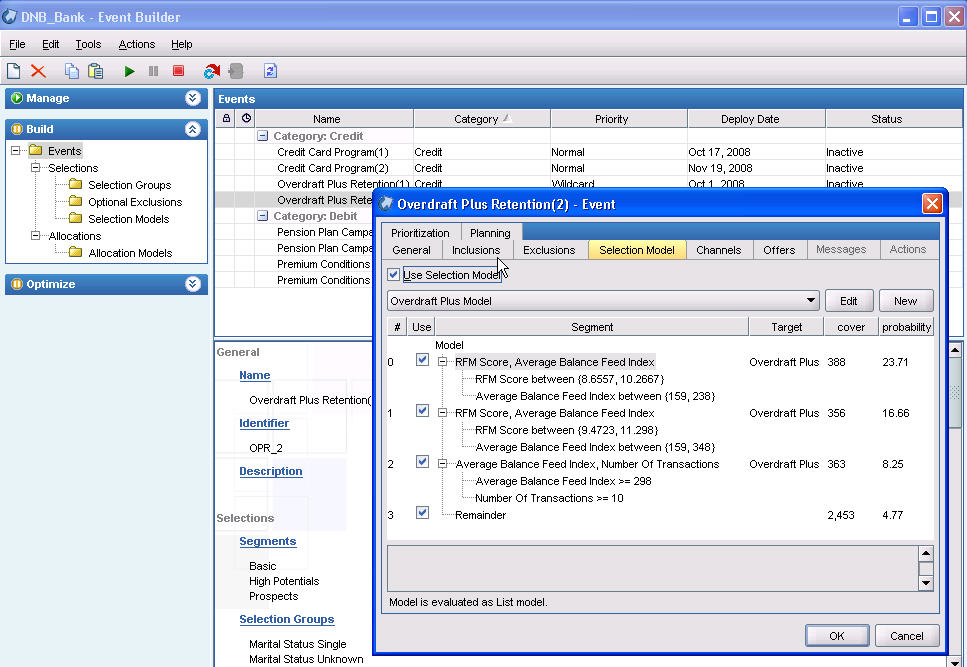The height and width of the screenshot is (667, 967).
Task: Click the green Play toolbar icon
Action: coord(129,72)
